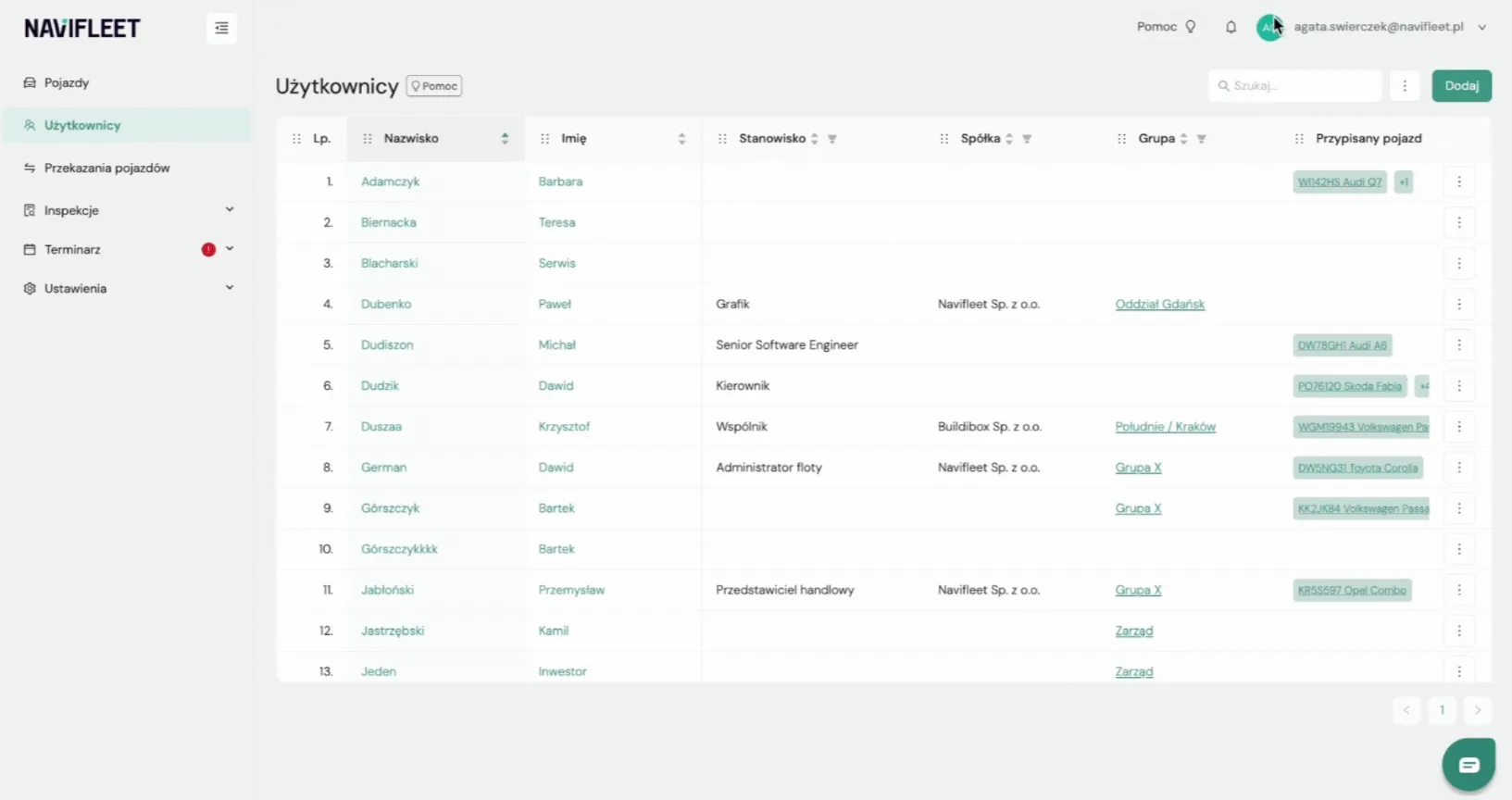Show more vehicles for Dudzik (+4)
Screen dimensions: 1512x800
click(x=1424, y=386)
